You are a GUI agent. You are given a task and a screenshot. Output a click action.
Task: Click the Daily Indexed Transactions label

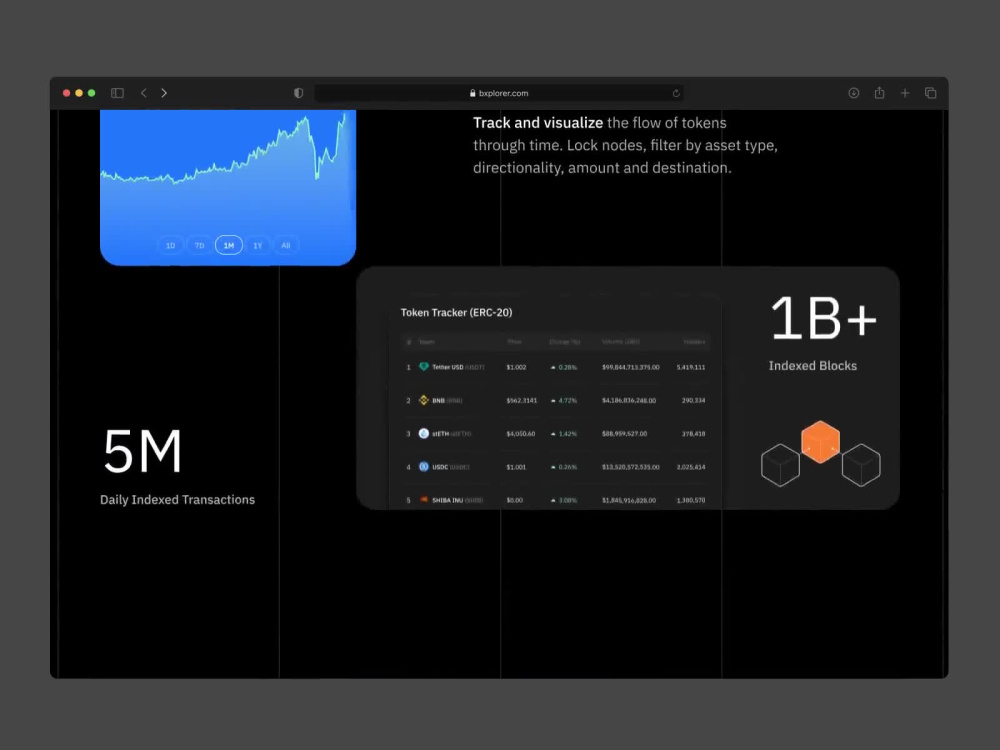tap(177, 500)
